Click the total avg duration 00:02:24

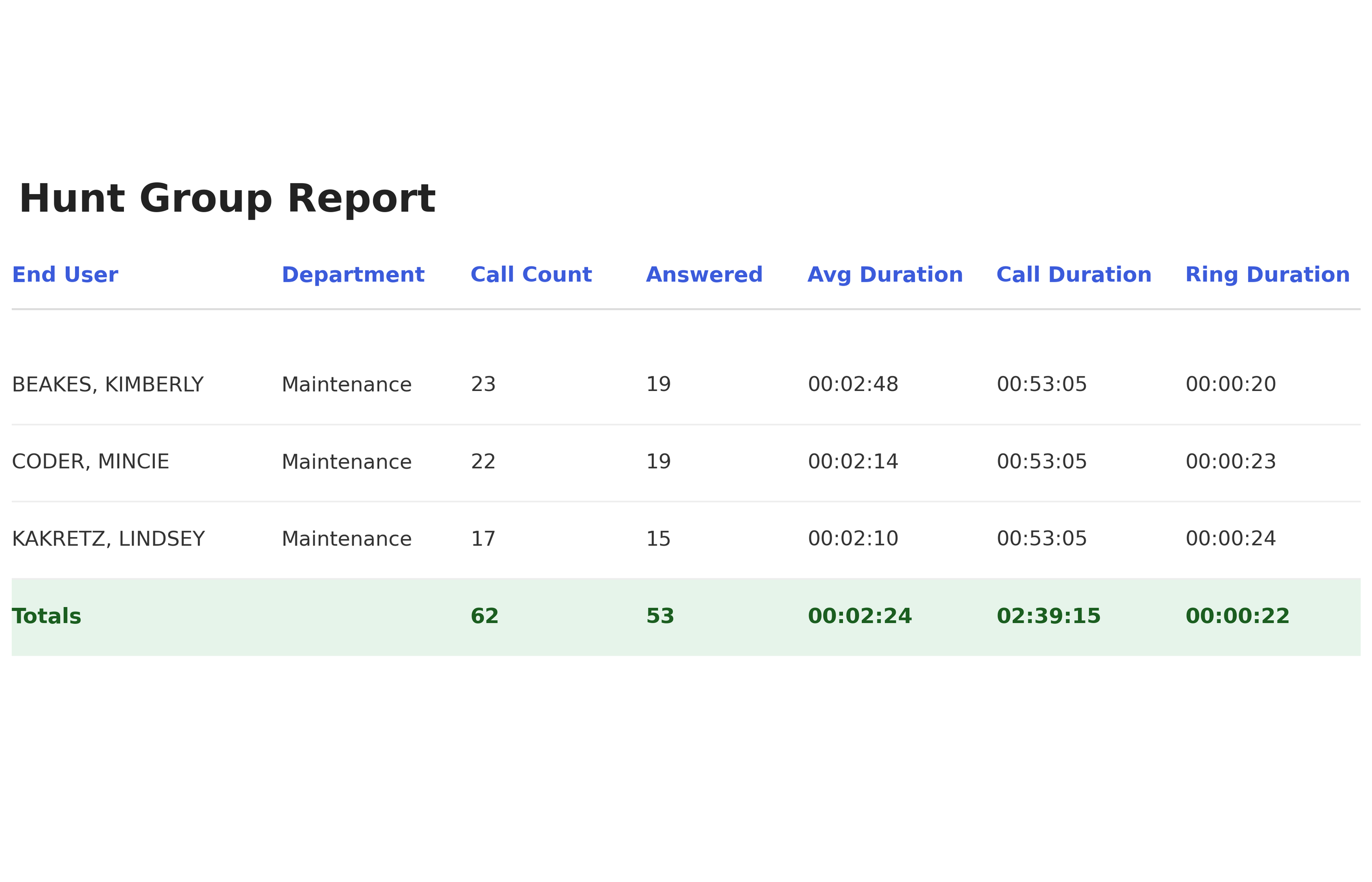coord(859,616)
